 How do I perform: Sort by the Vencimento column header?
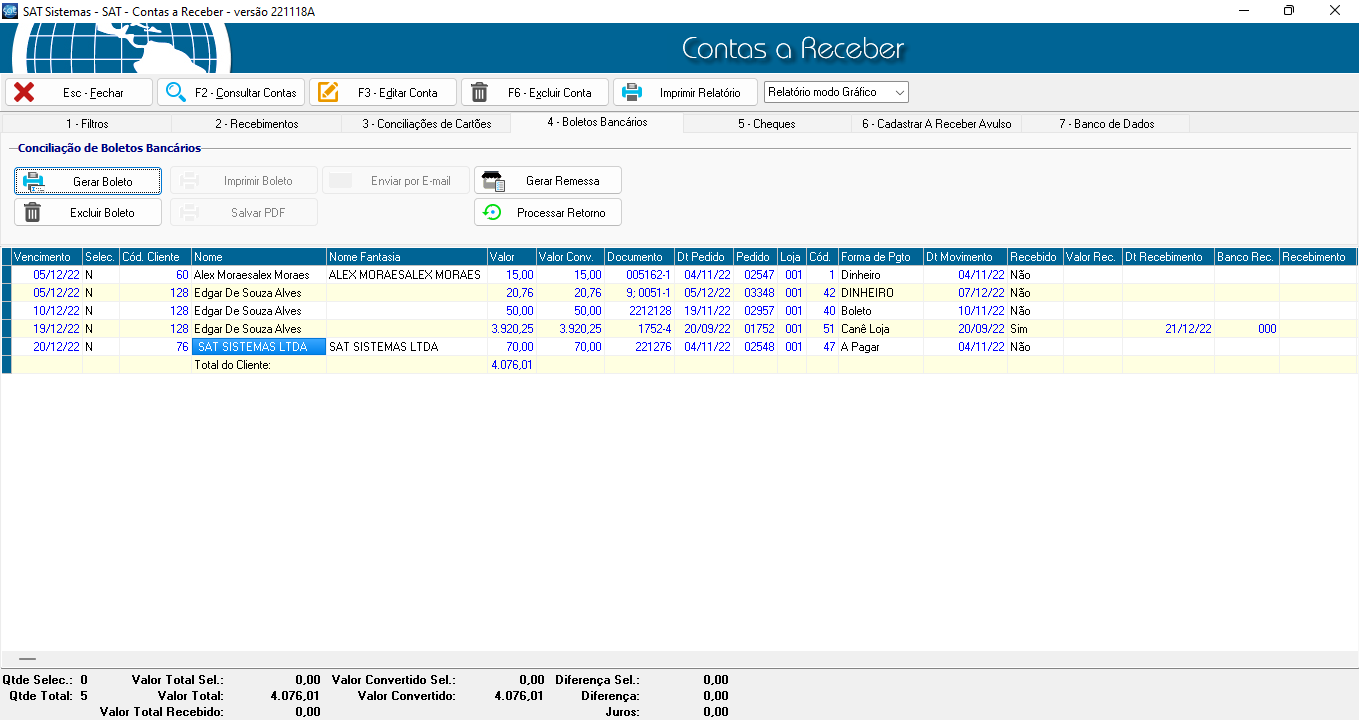tap(42, 257)
